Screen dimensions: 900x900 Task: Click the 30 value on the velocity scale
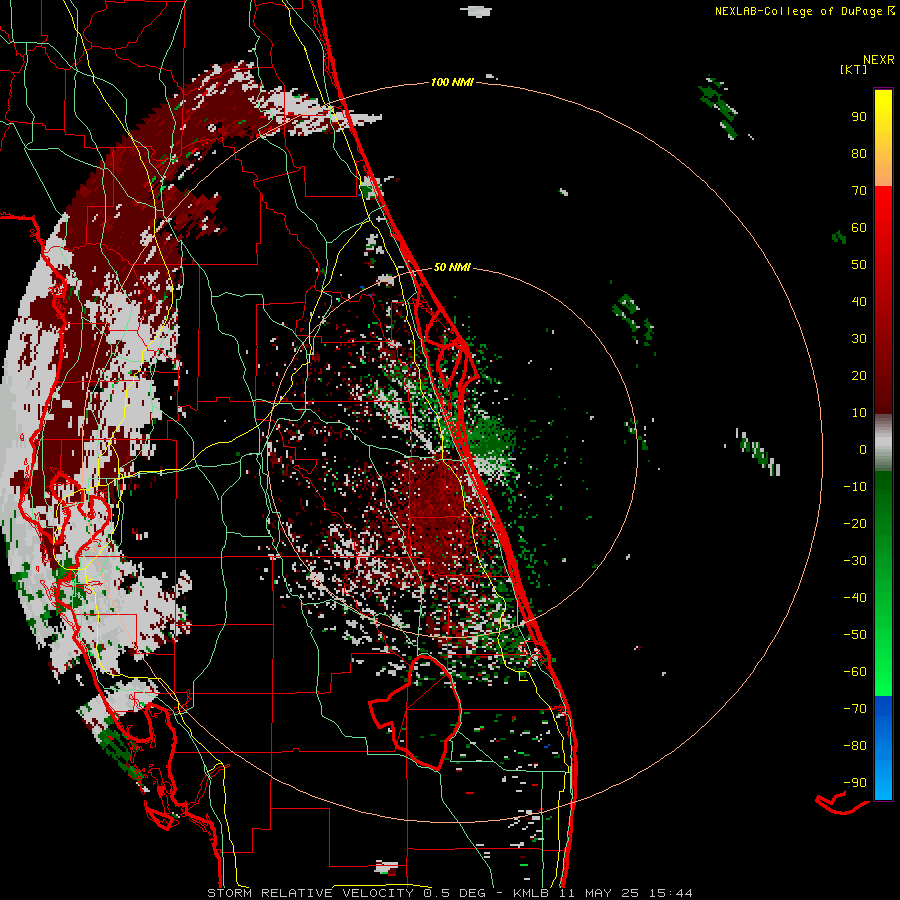[859, 339]
